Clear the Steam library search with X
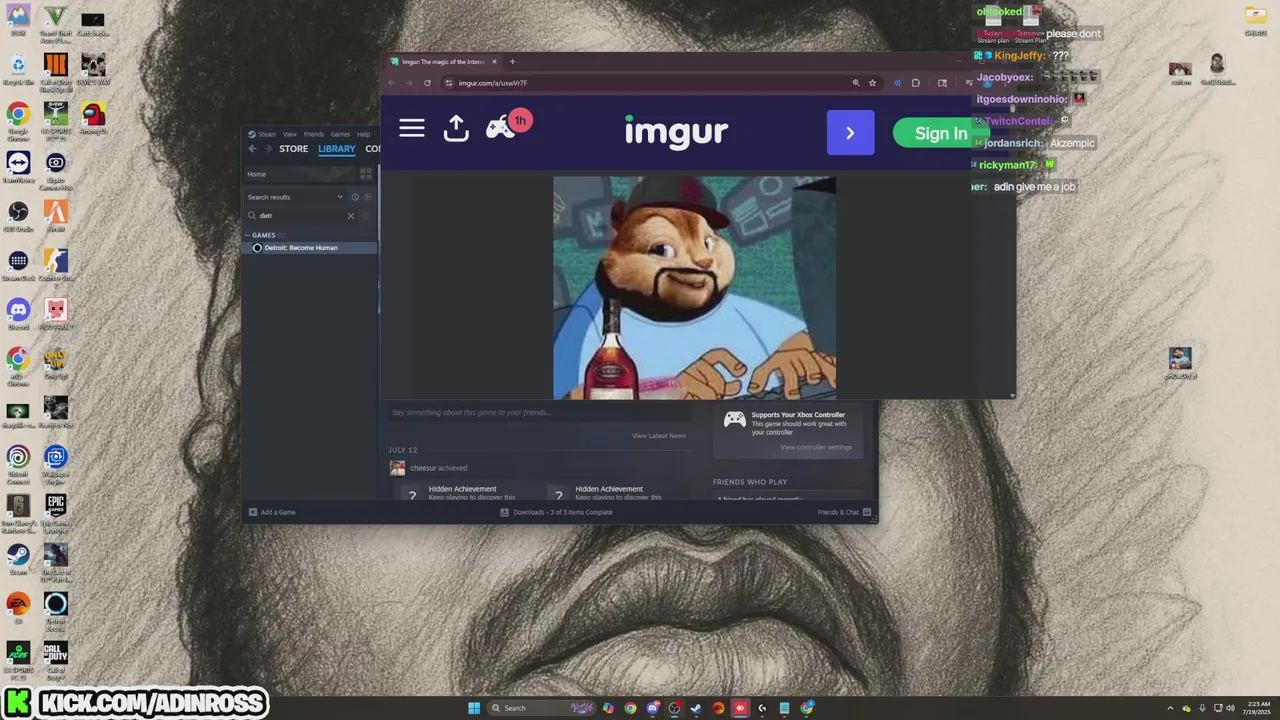 (351, 216)
